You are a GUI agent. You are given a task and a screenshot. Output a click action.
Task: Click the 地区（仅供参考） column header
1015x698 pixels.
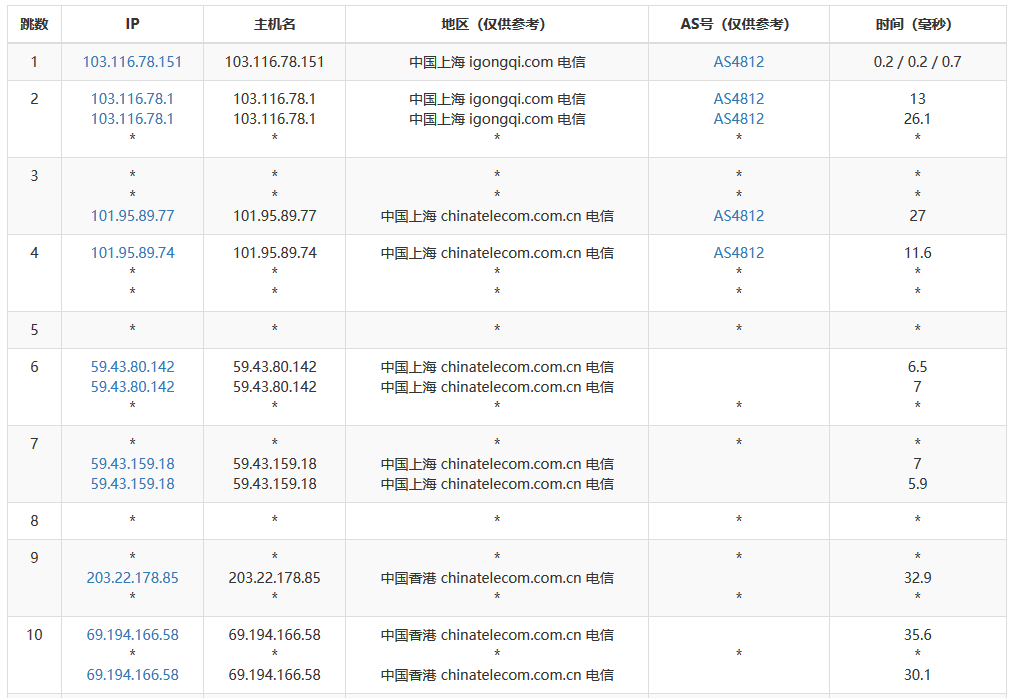497,24
